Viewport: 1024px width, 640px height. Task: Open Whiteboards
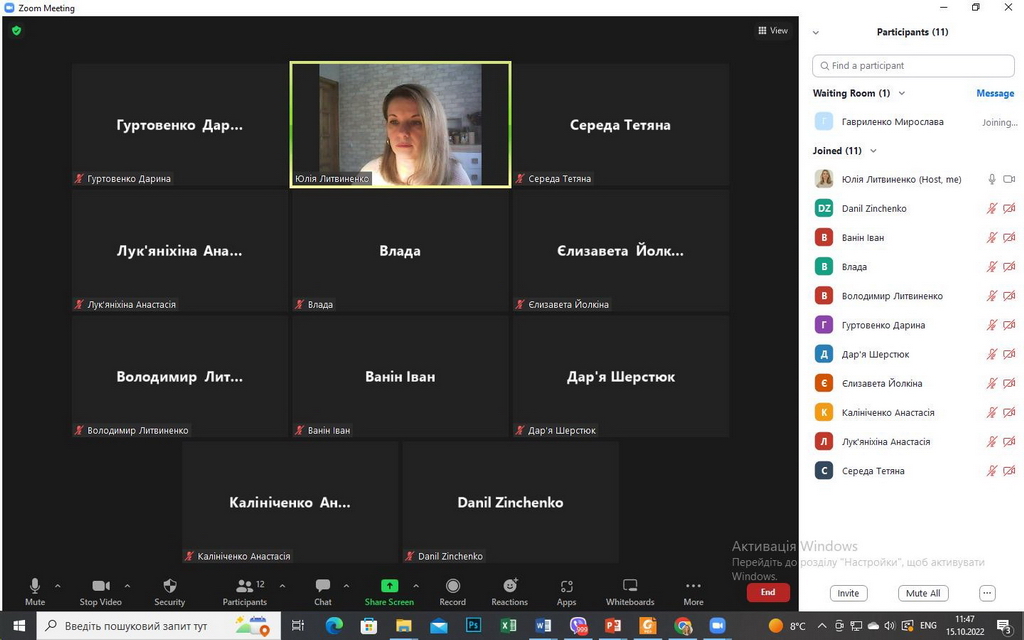pyautogui.click(x=630, y=587)
